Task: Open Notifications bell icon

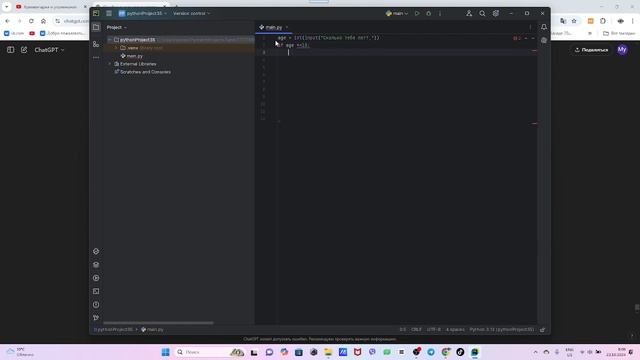Action: tap(544, 27)
